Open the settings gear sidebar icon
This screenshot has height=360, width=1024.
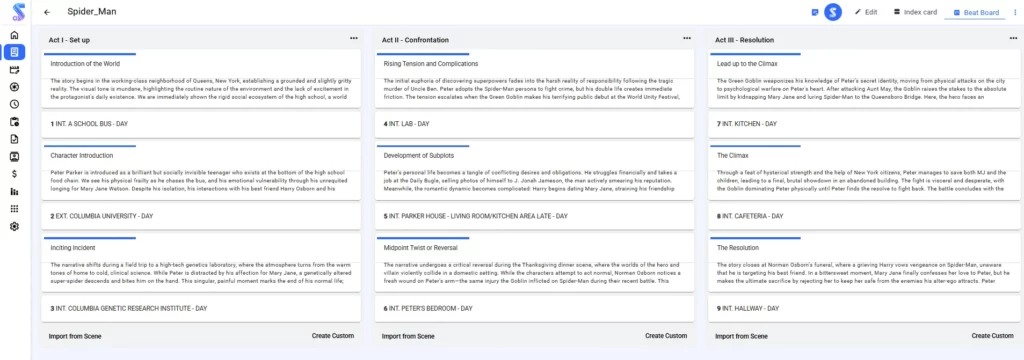(x=14, y=226)
